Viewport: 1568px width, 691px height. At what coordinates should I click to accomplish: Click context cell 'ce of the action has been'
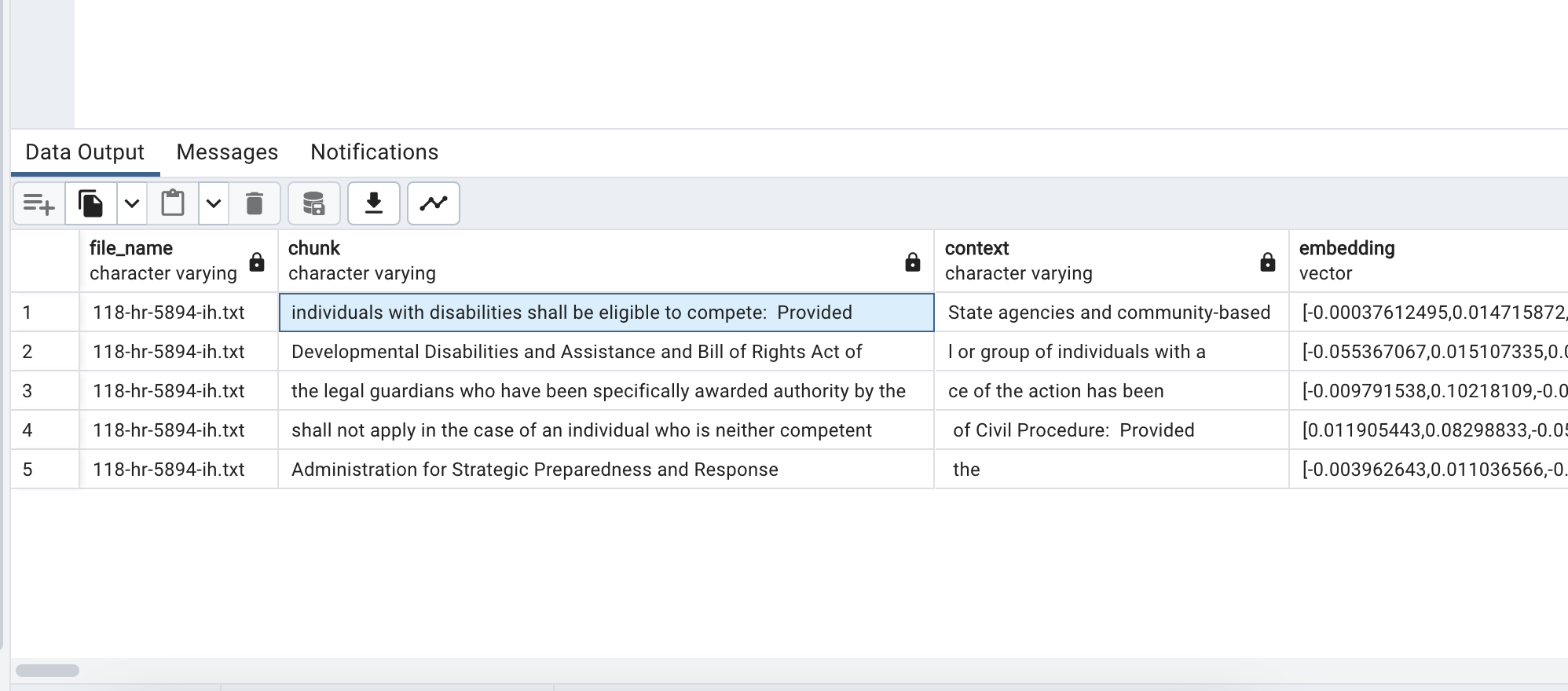point(1112,391)
